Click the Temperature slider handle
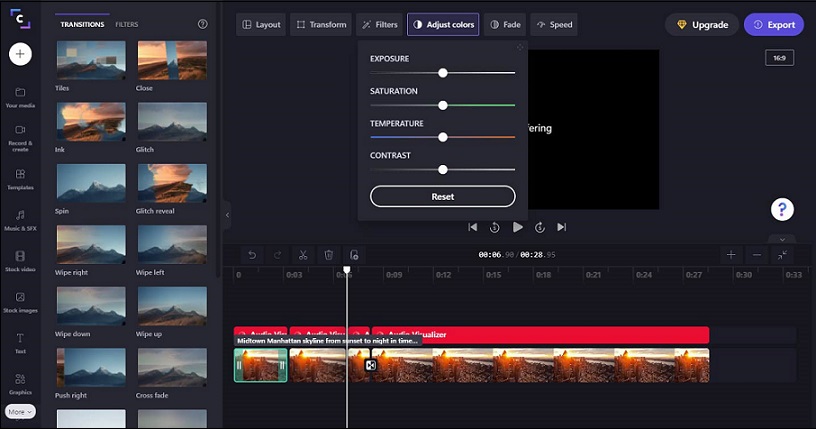Image resolution: width=816 pixels, height=429 pixels. coord(443,137)
